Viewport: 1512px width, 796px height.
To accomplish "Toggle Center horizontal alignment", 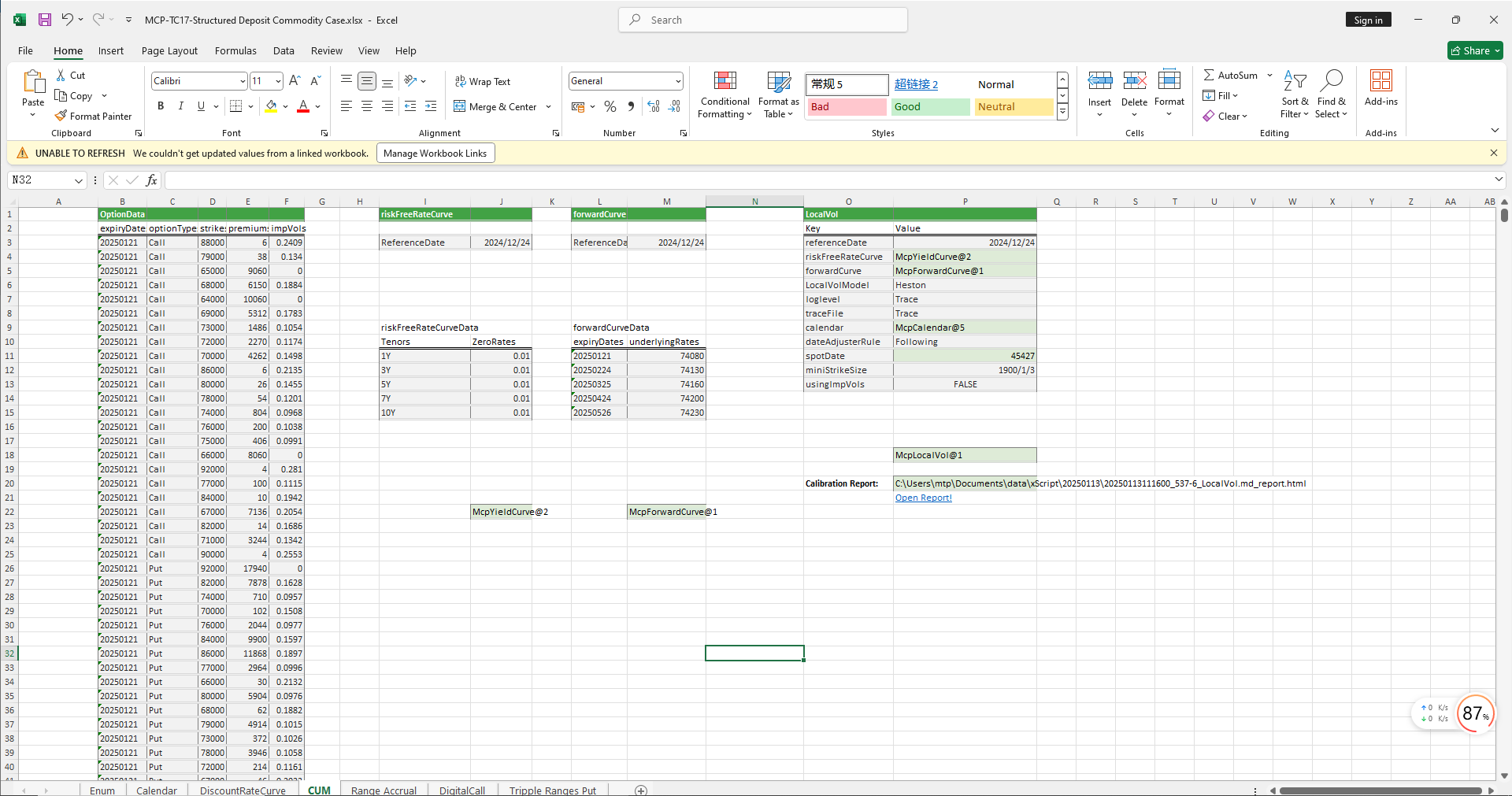I will (x=367, y=106).
